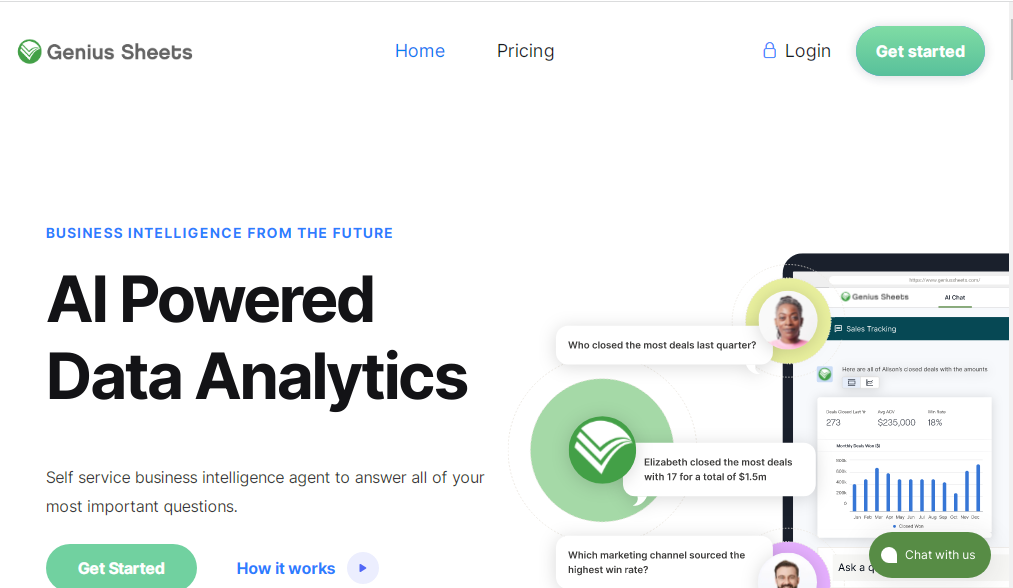The image size is (1013, 588).
Task: Switch to the AI Chat tab
Action: click(955, 297)
